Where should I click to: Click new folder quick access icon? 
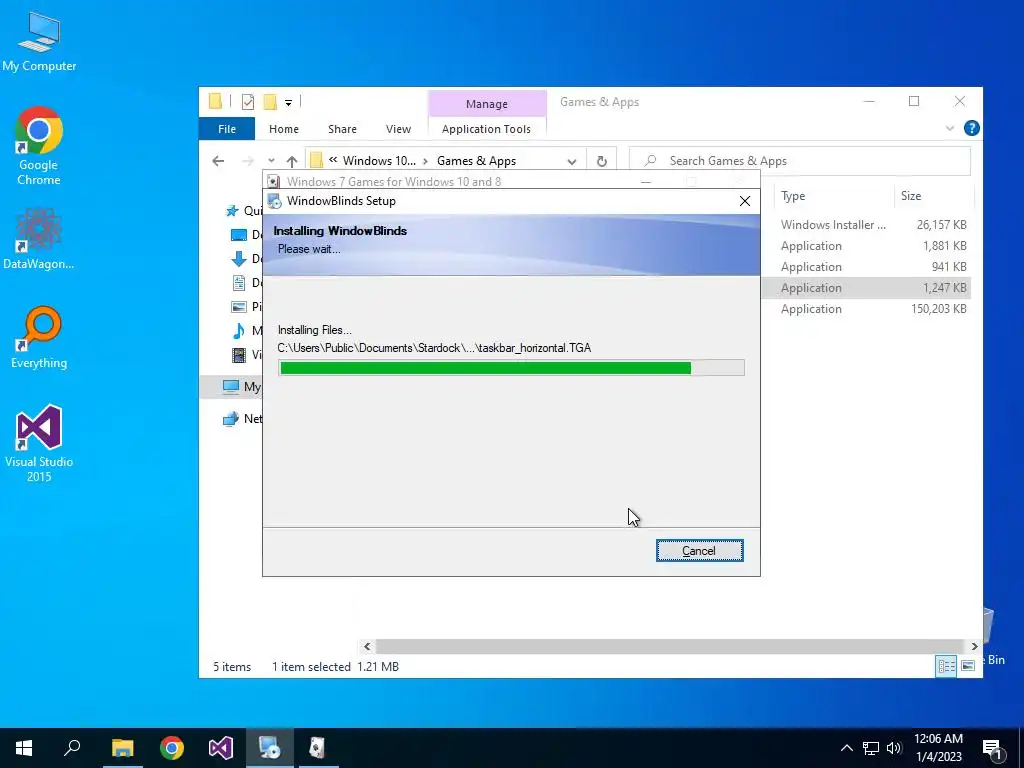coord(270,102)
